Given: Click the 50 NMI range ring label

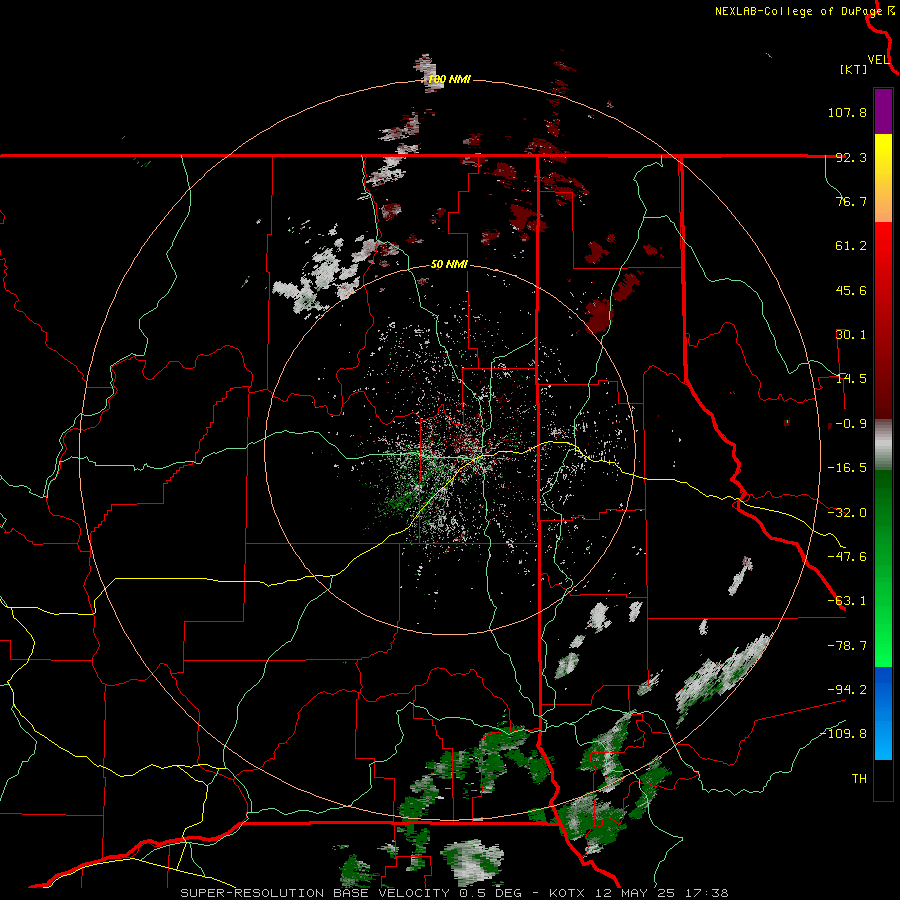Looking at the screenshot, I should click(x=449, y=265).
